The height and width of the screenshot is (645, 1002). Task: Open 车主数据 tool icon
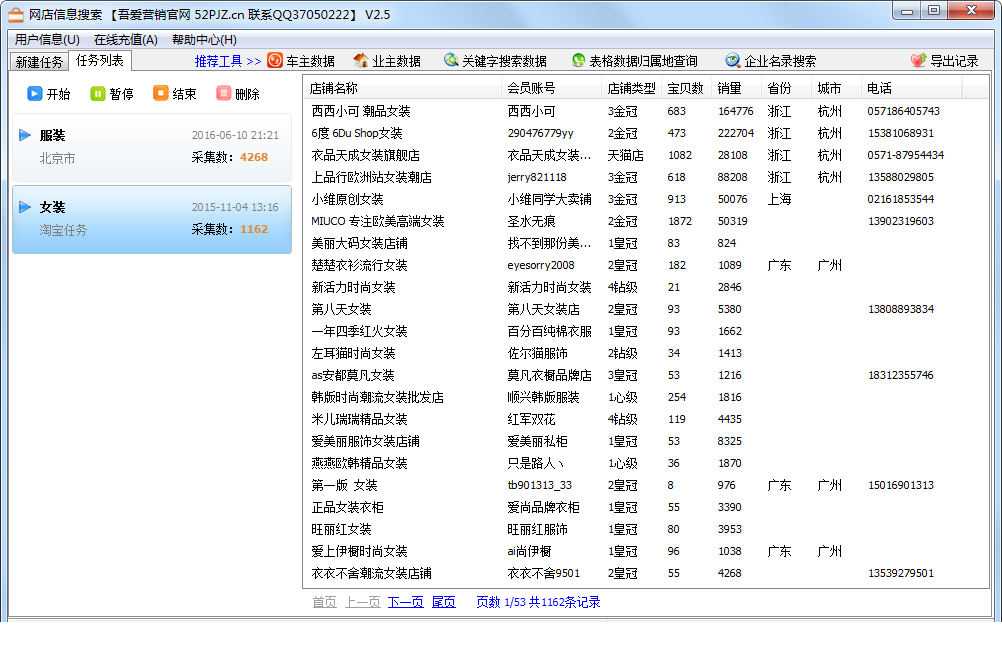[x=275, y=61]
